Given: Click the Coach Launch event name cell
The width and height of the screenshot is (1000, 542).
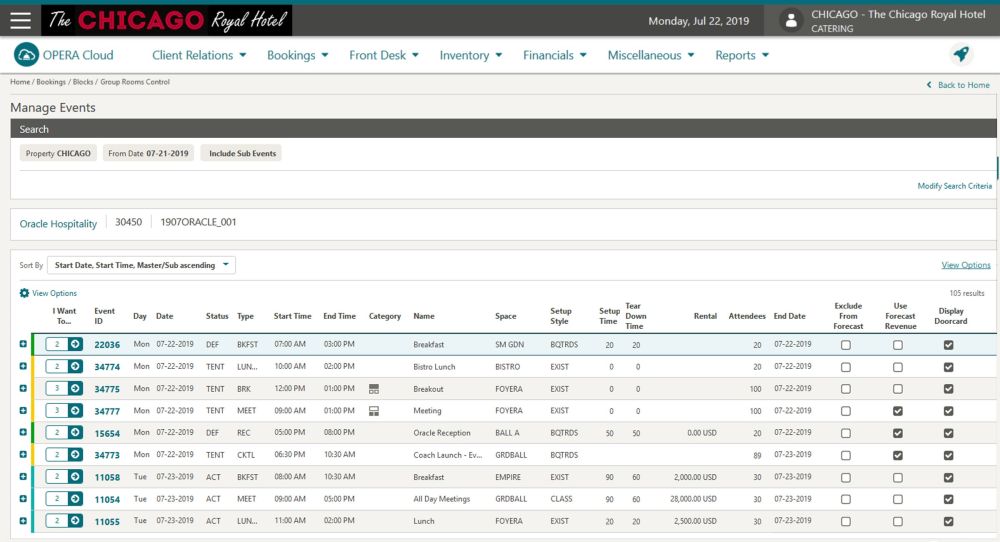Looking at the screenshot, I should [447, 455].
